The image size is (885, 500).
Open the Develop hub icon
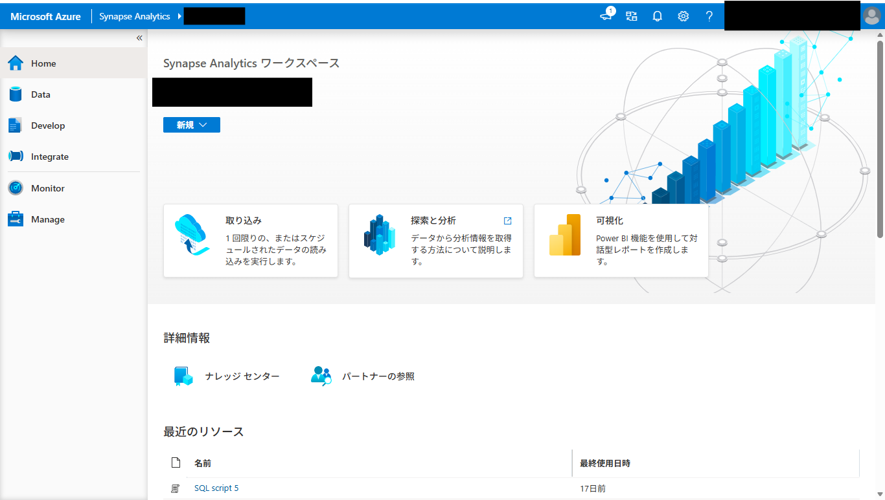(15, 126)
